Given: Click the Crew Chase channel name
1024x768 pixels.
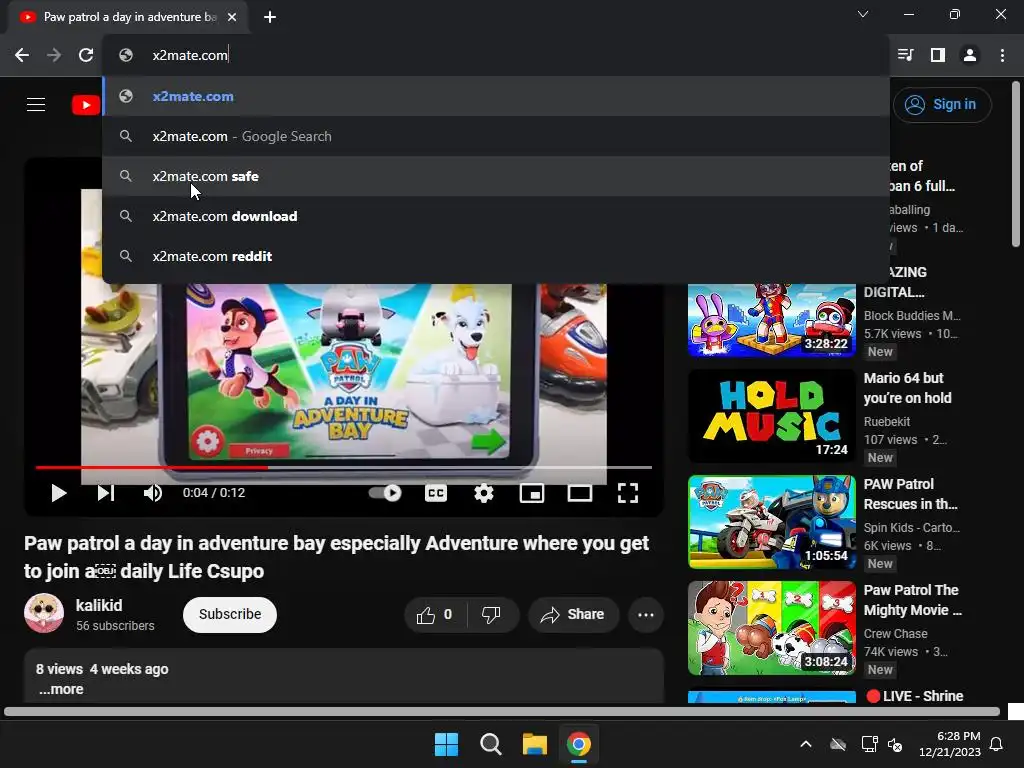Looking at the screenshot, I should [x=895, y=633].
